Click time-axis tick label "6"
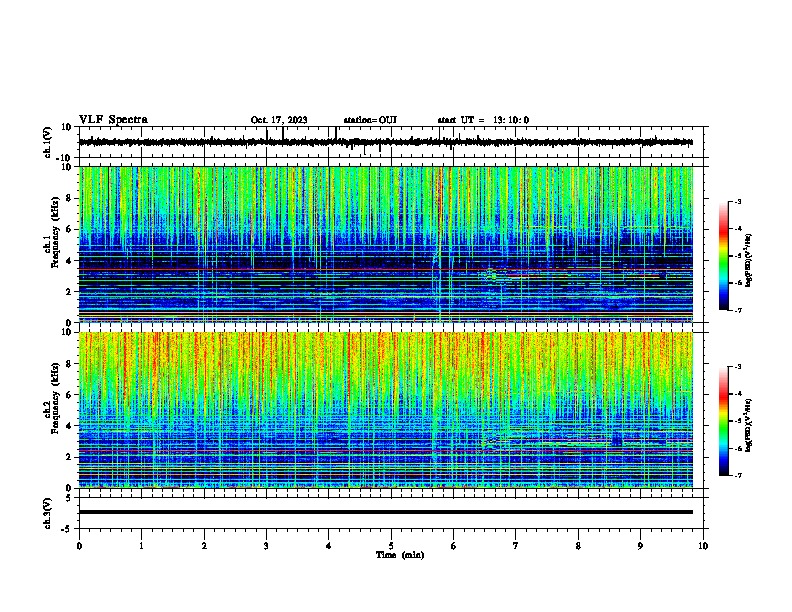 [x=454, y=545]
